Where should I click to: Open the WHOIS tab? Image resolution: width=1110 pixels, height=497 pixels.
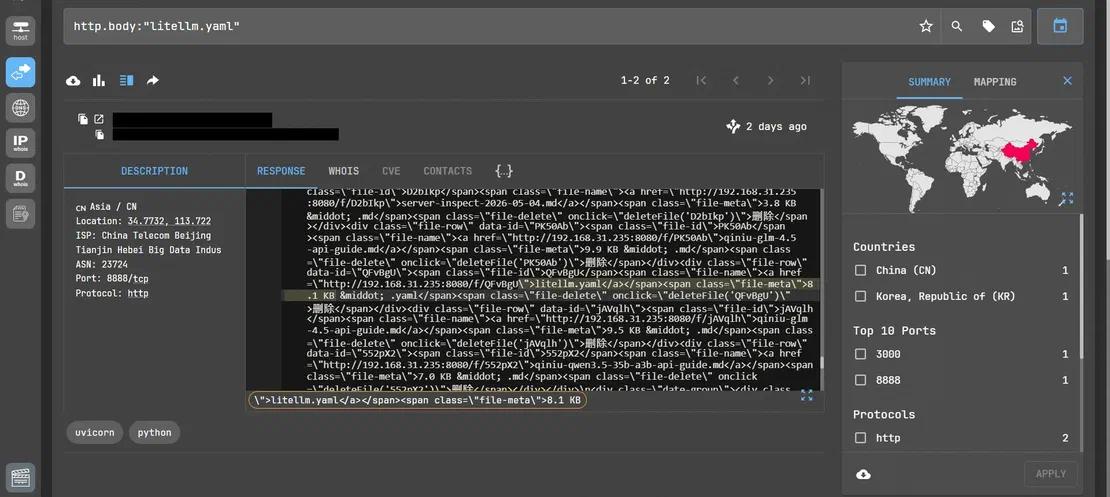click(343, 171)
